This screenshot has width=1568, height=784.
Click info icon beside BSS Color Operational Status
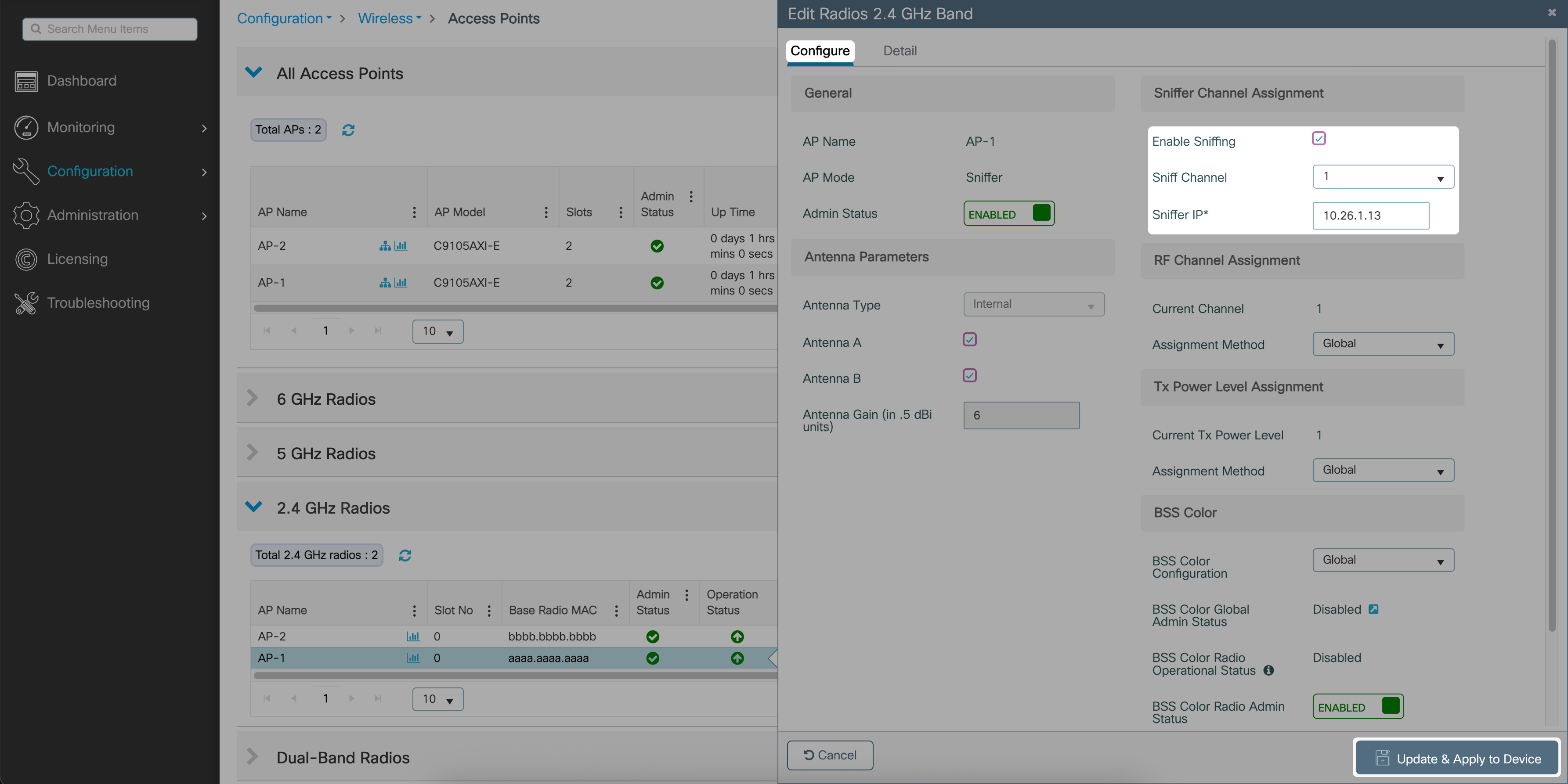tap(1268, 670)
